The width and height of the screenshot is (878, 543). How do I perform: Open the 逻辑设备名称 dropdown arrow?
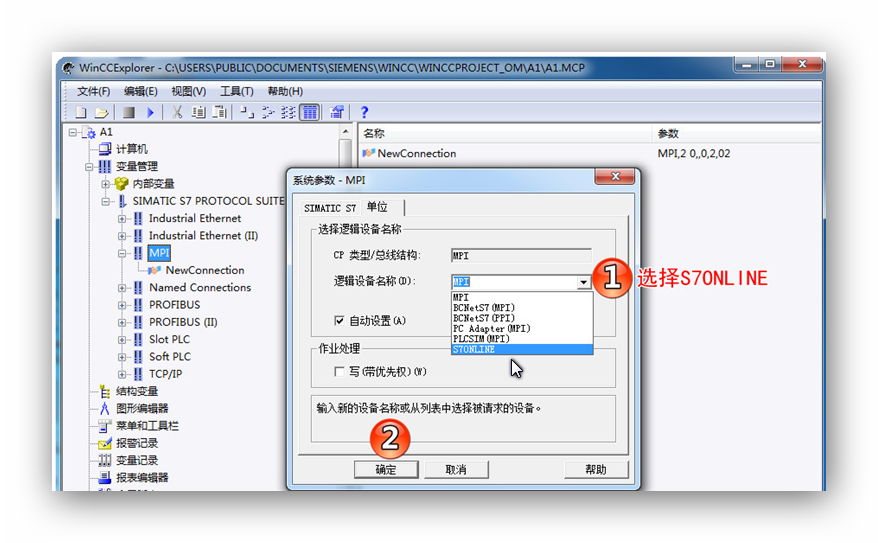pyautogui.click(x=583, y=282)
